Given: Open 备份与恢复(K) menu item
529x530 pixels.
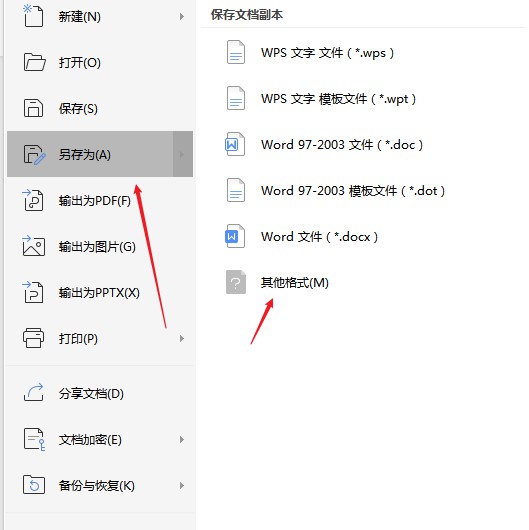Looking at the screenshot, I should pyautogui.click(x=100, y=486).
